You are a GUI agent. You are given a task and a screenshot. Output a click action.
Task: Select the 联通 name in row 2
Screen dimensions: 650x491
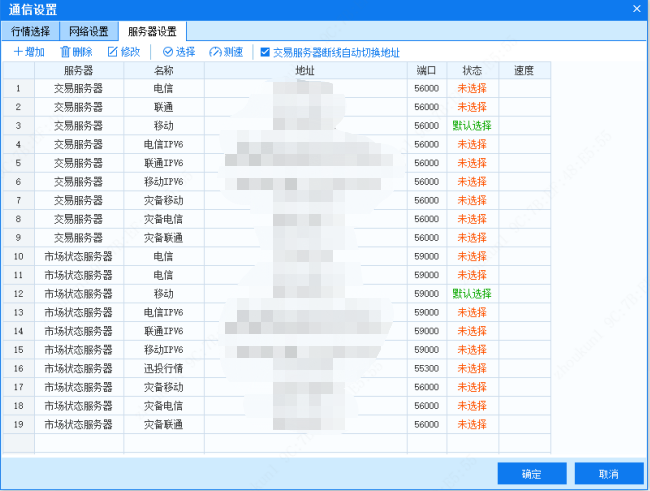[164, 107]
